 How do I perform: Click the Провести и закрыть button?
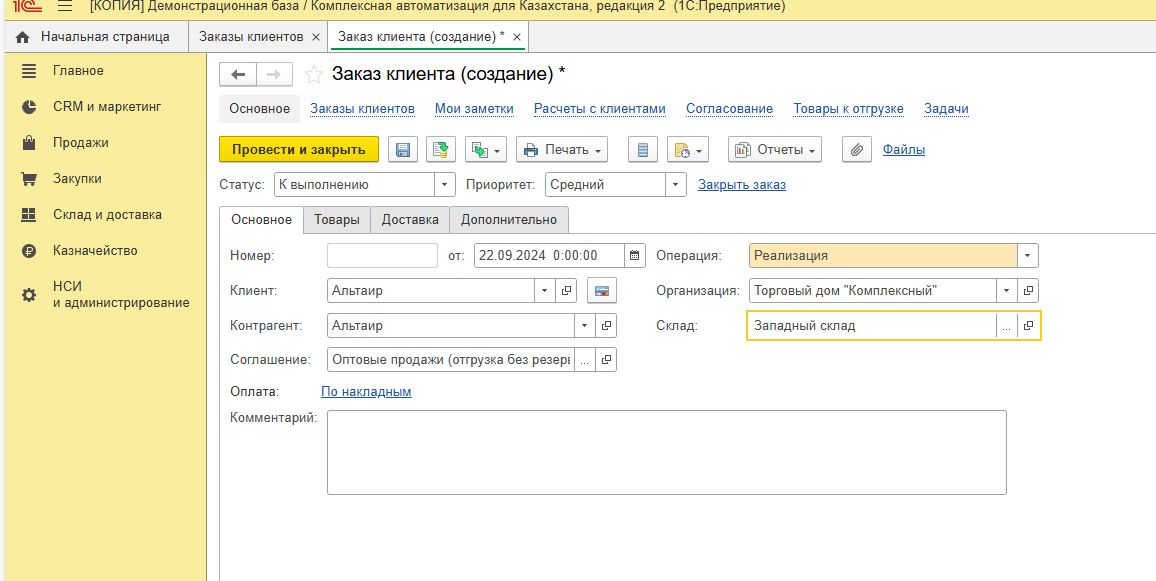299,150
